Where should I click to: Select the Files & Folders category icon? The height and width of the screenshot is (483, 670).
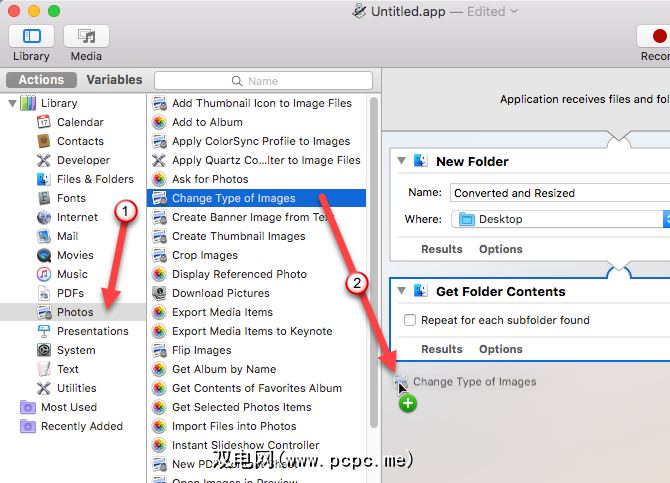pos(44,179)
